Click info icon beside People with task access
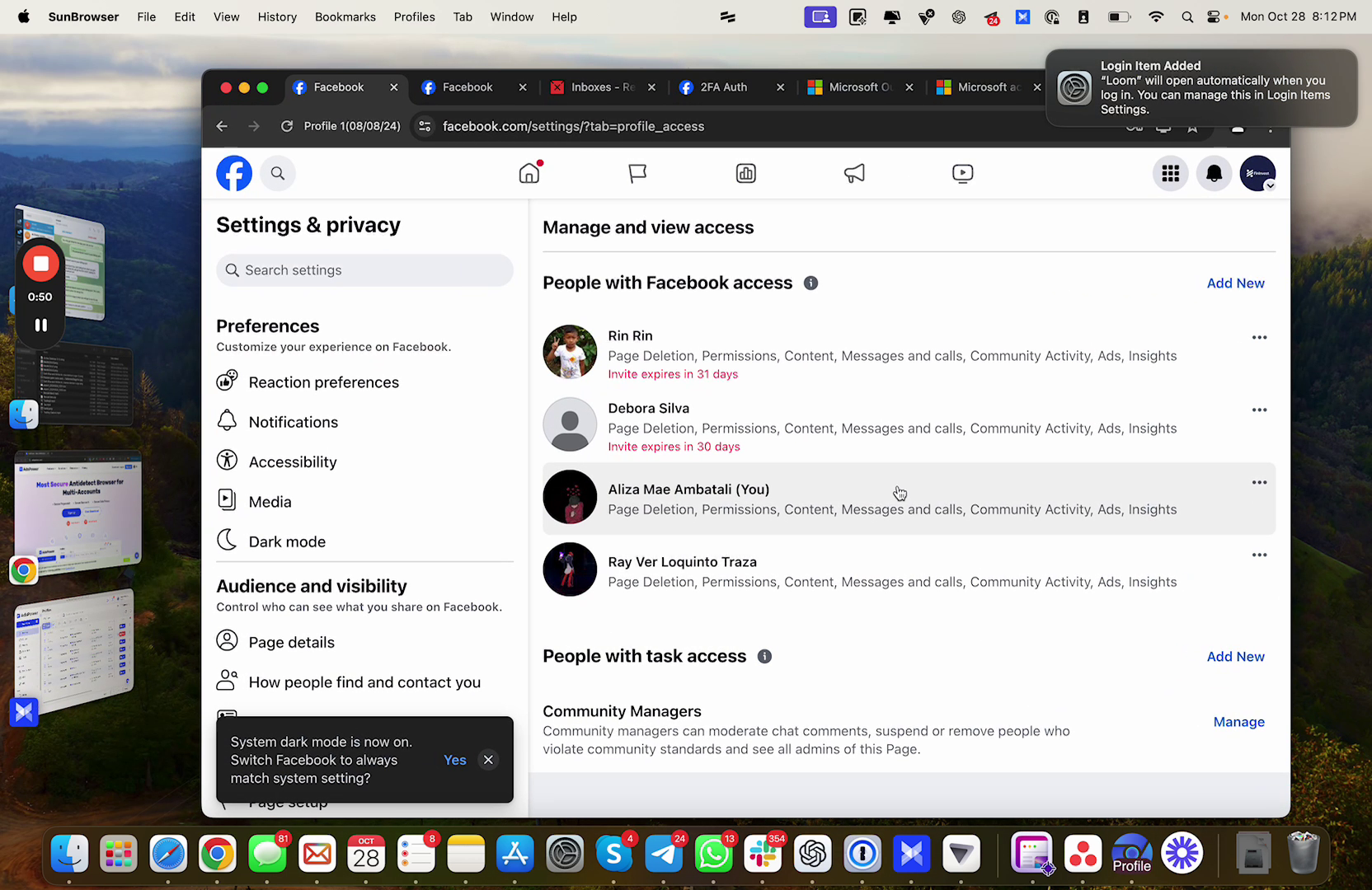 tap(765, 657)
